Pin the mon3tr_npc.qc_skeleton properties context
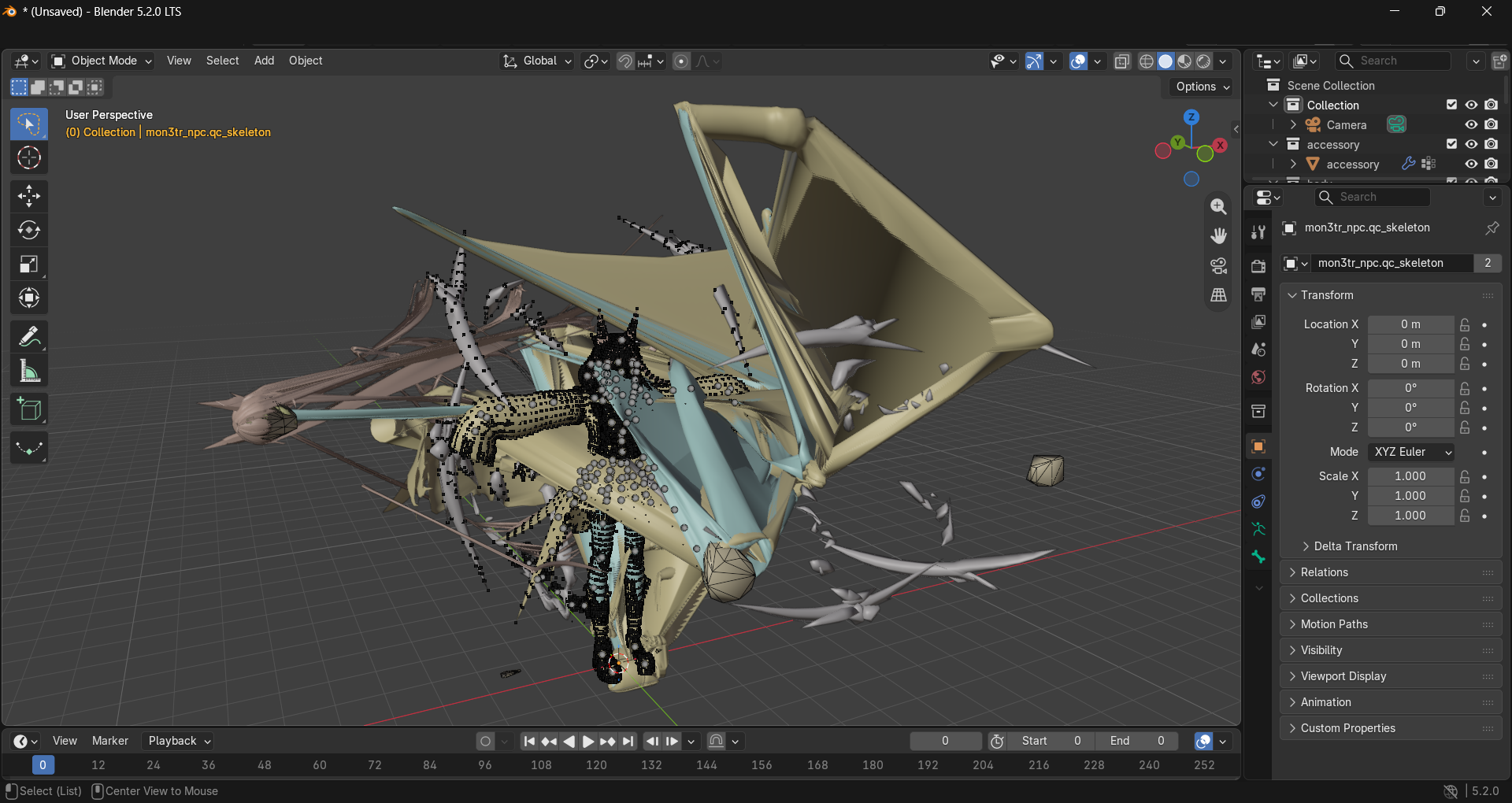Viewport: 1512px width, 803px height. (x=1492, y=228)
